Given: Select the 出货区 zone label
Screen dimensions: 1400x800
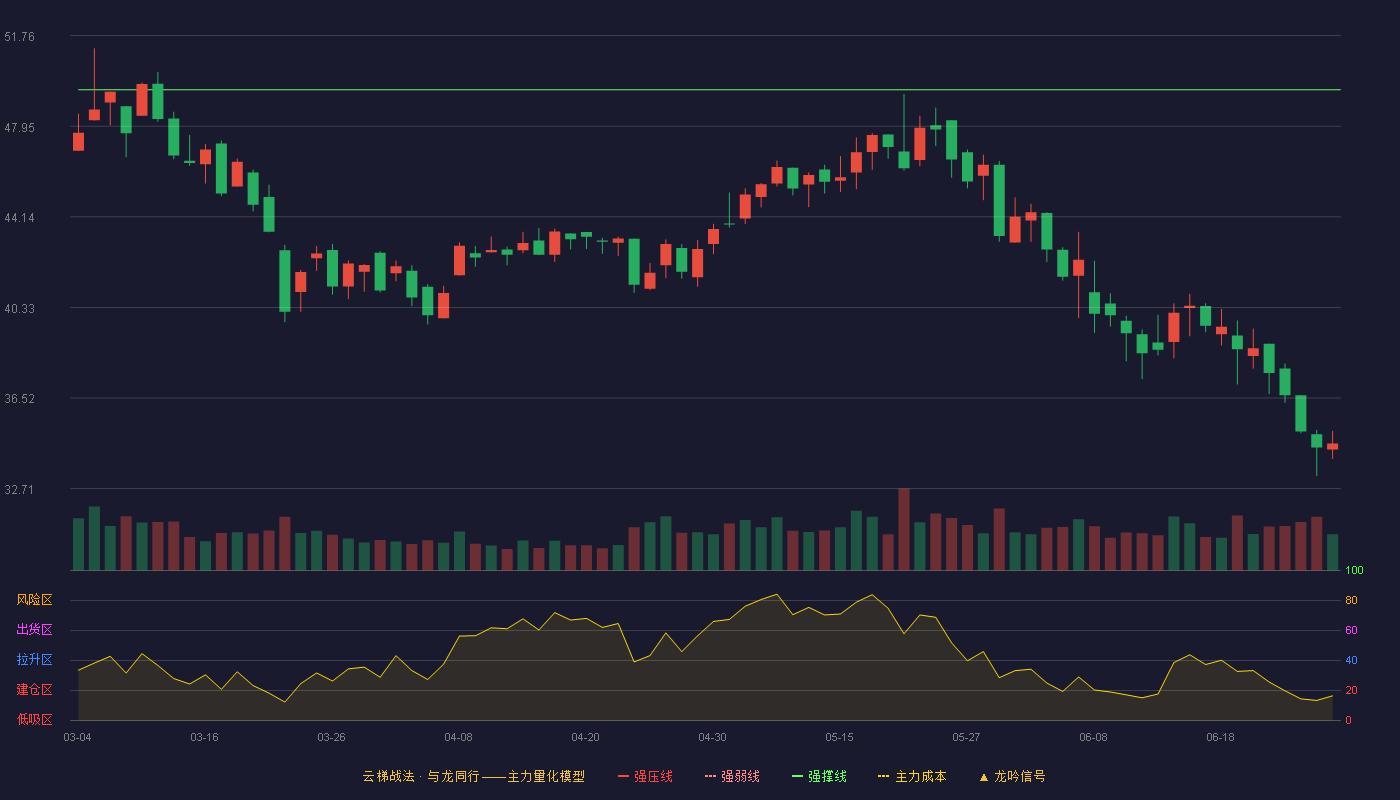Looking at the screenshot, I should click(35, 630).
